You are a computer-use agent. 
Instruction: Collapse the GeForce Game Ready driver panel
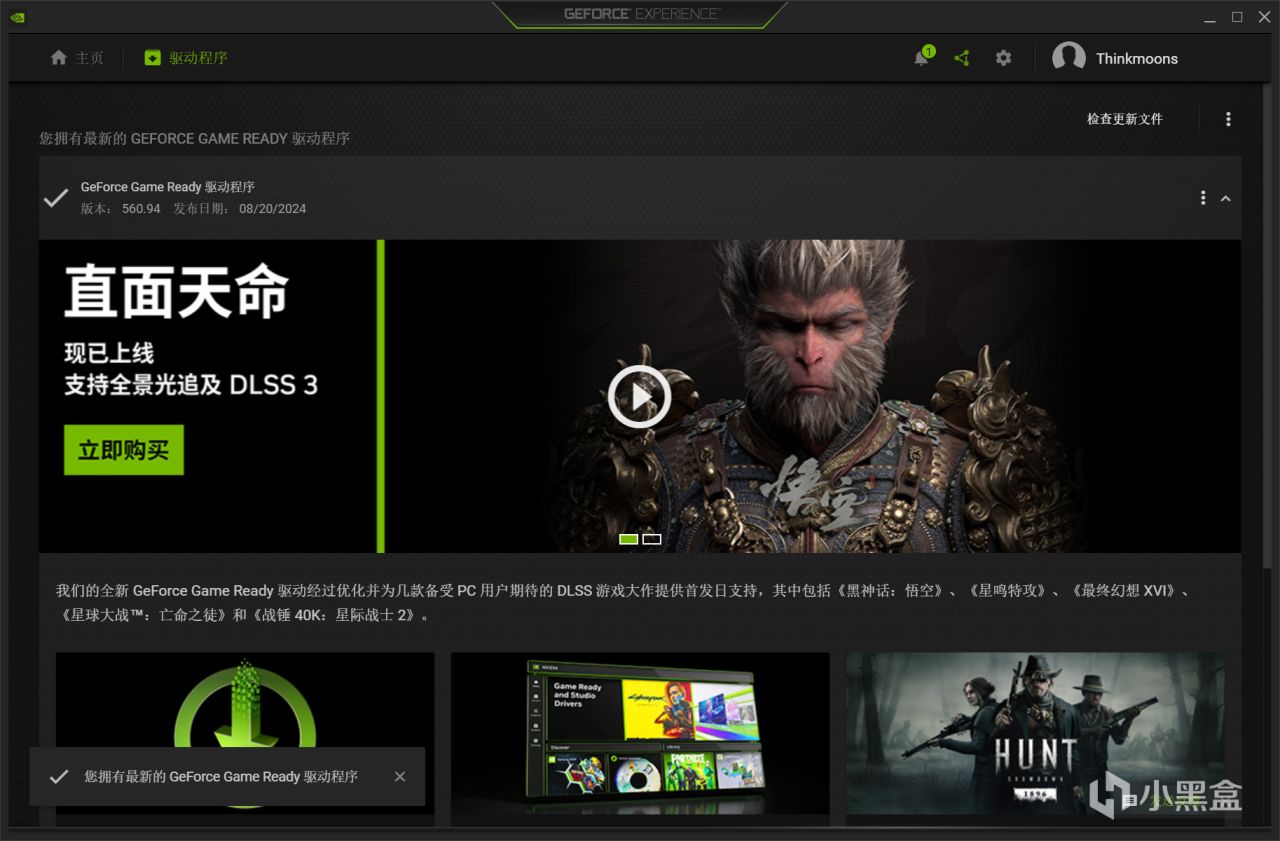point(1226,198)
